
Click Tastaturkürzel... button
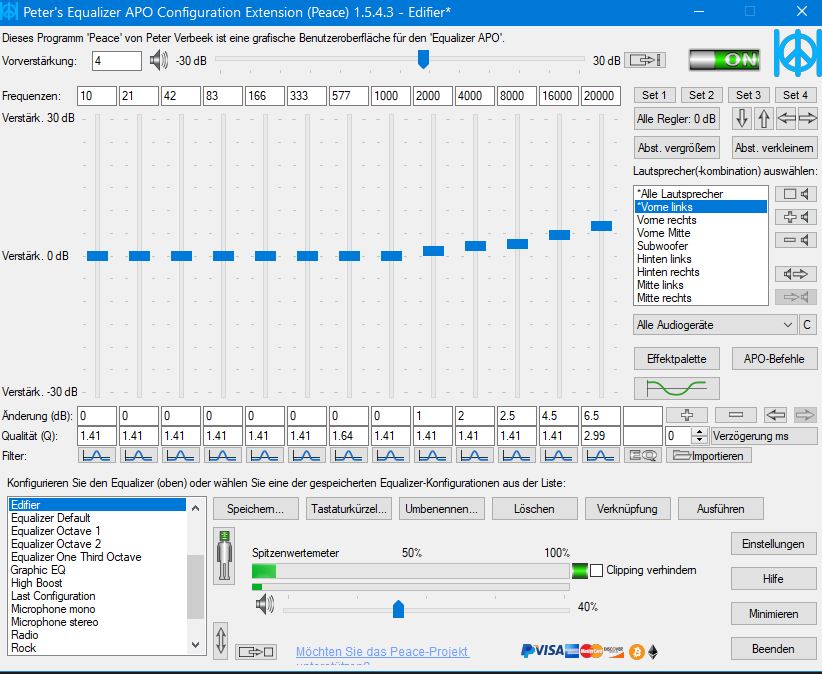pos(349,509)
